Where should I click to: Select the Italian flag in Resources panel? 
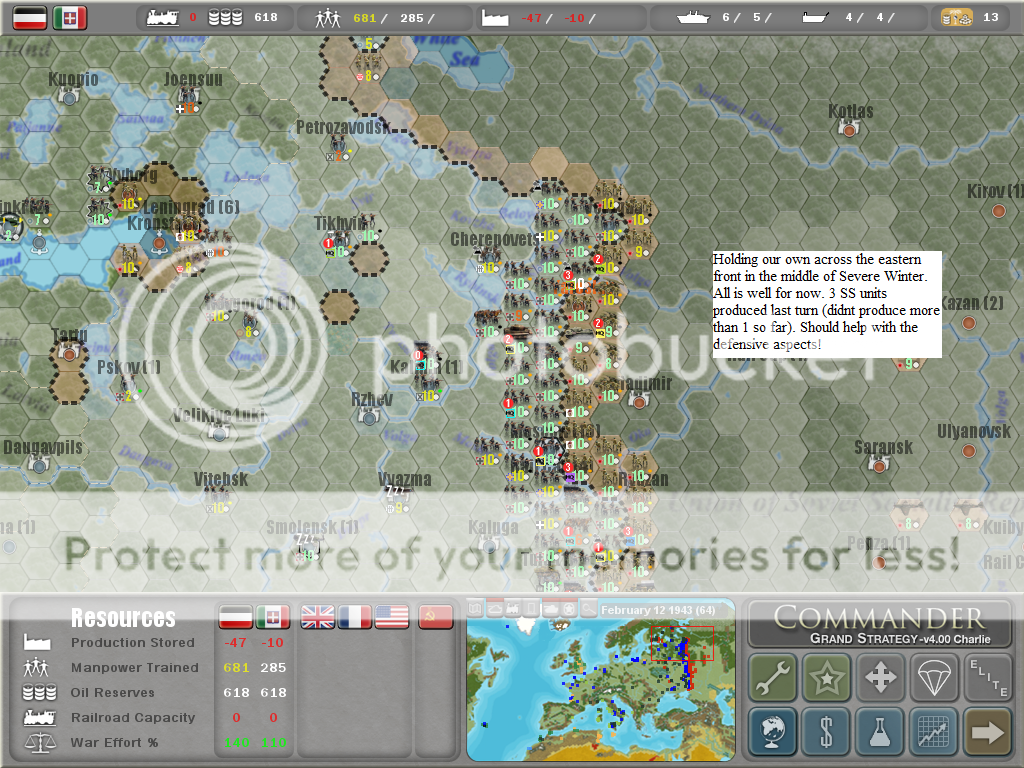click(273, 617)
